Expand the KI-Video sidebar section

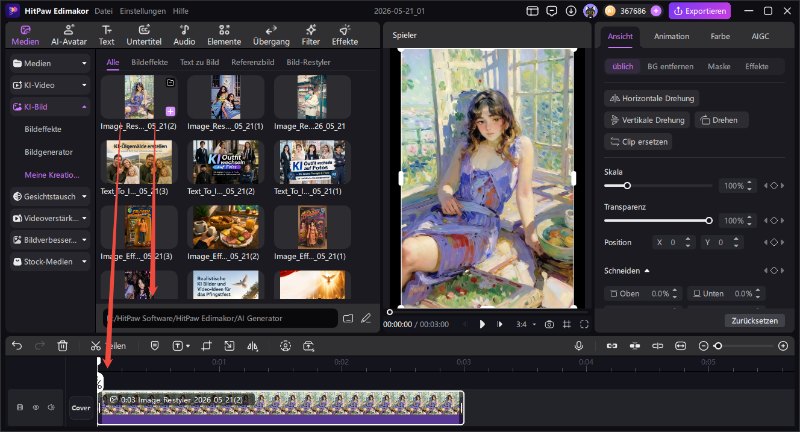(50, 85)
